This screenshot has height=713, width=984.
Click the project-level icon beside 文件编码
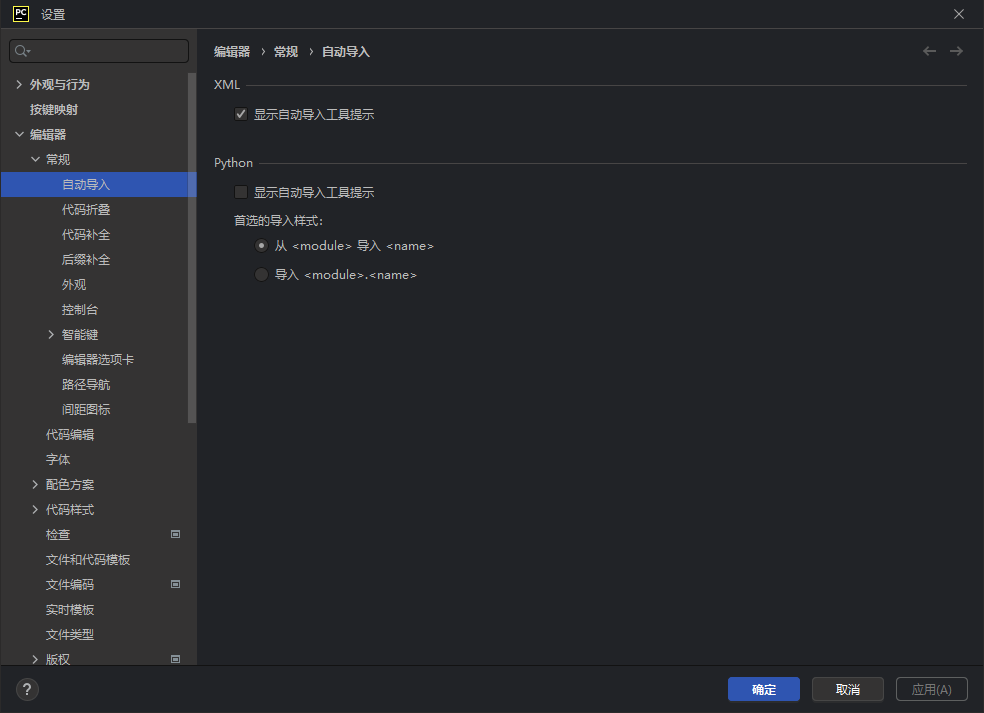[176, 584]
